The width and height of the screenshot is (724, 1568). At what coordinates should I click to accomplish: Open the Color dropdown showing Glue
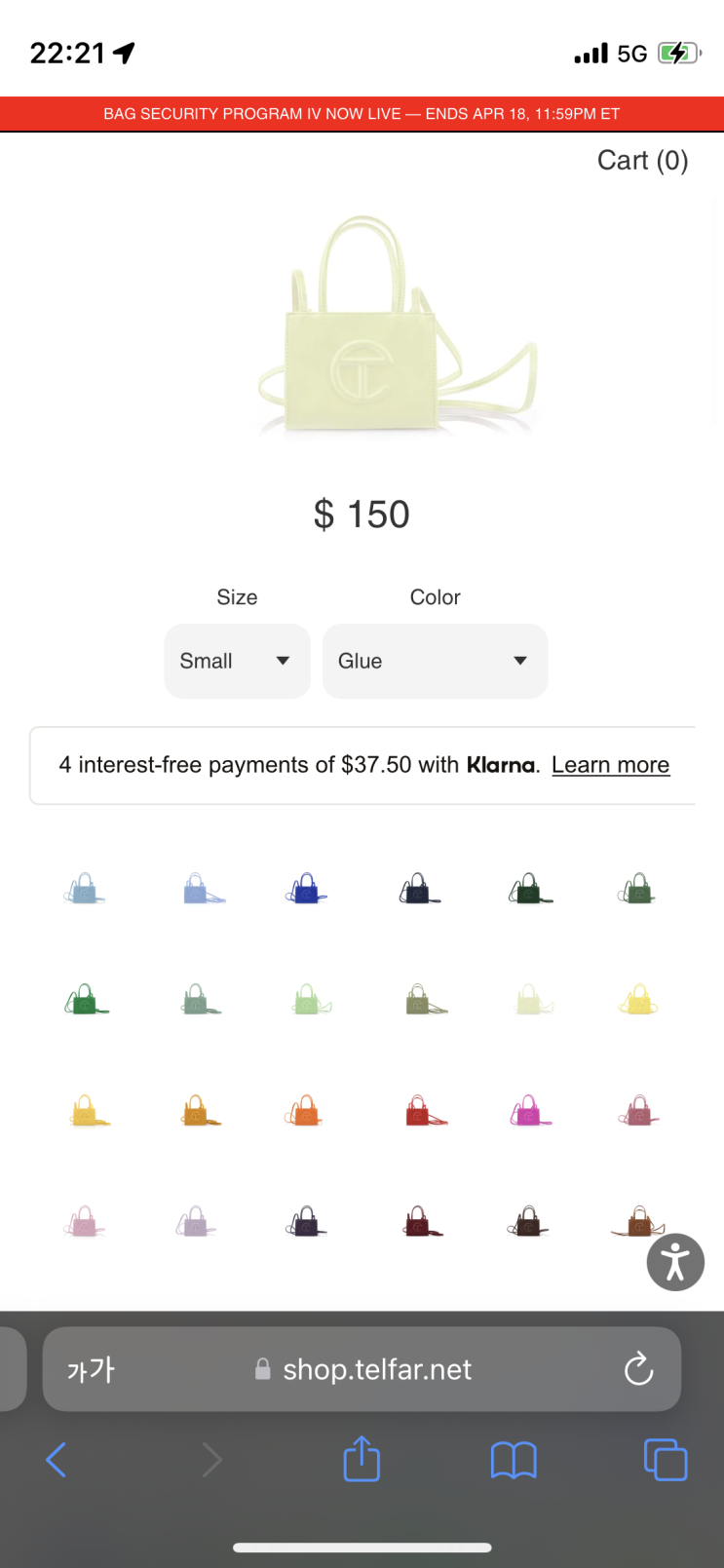click(x=435, y=661)
